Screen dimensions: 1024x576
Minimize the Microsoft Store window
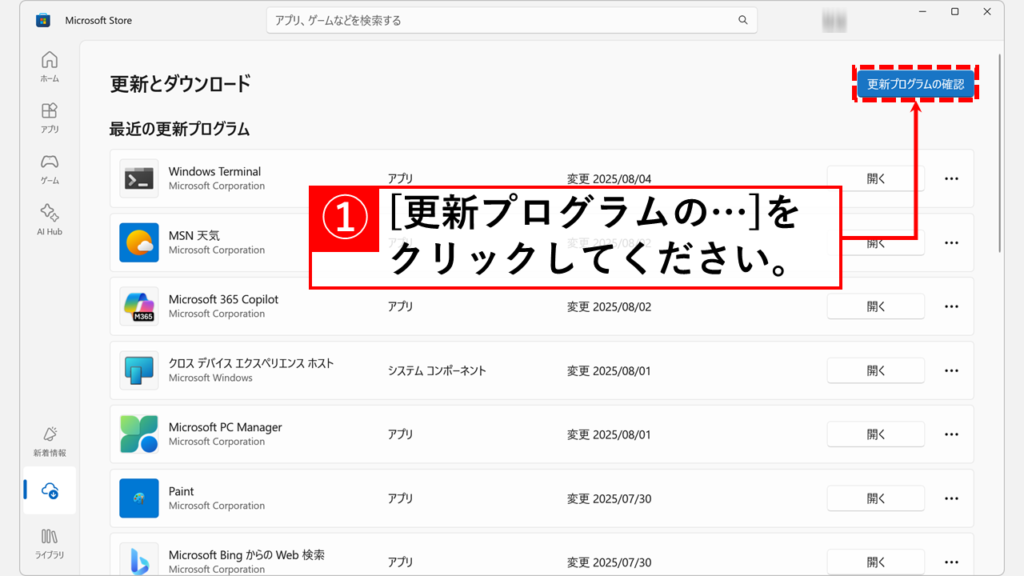pyautogui.click(x=922, y=12)
